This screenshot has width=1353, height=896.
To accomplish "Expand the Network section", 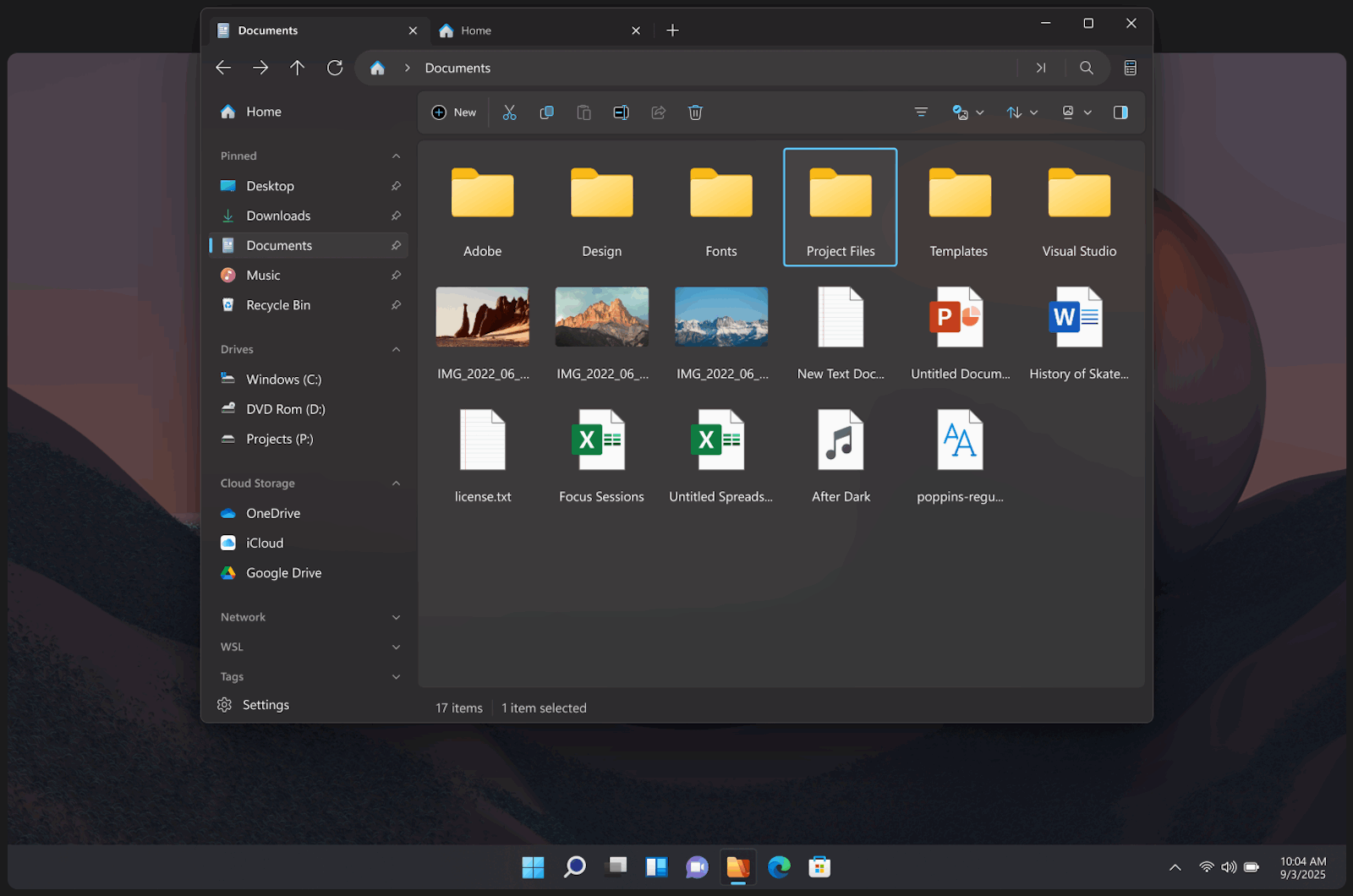I will point(396,618).
